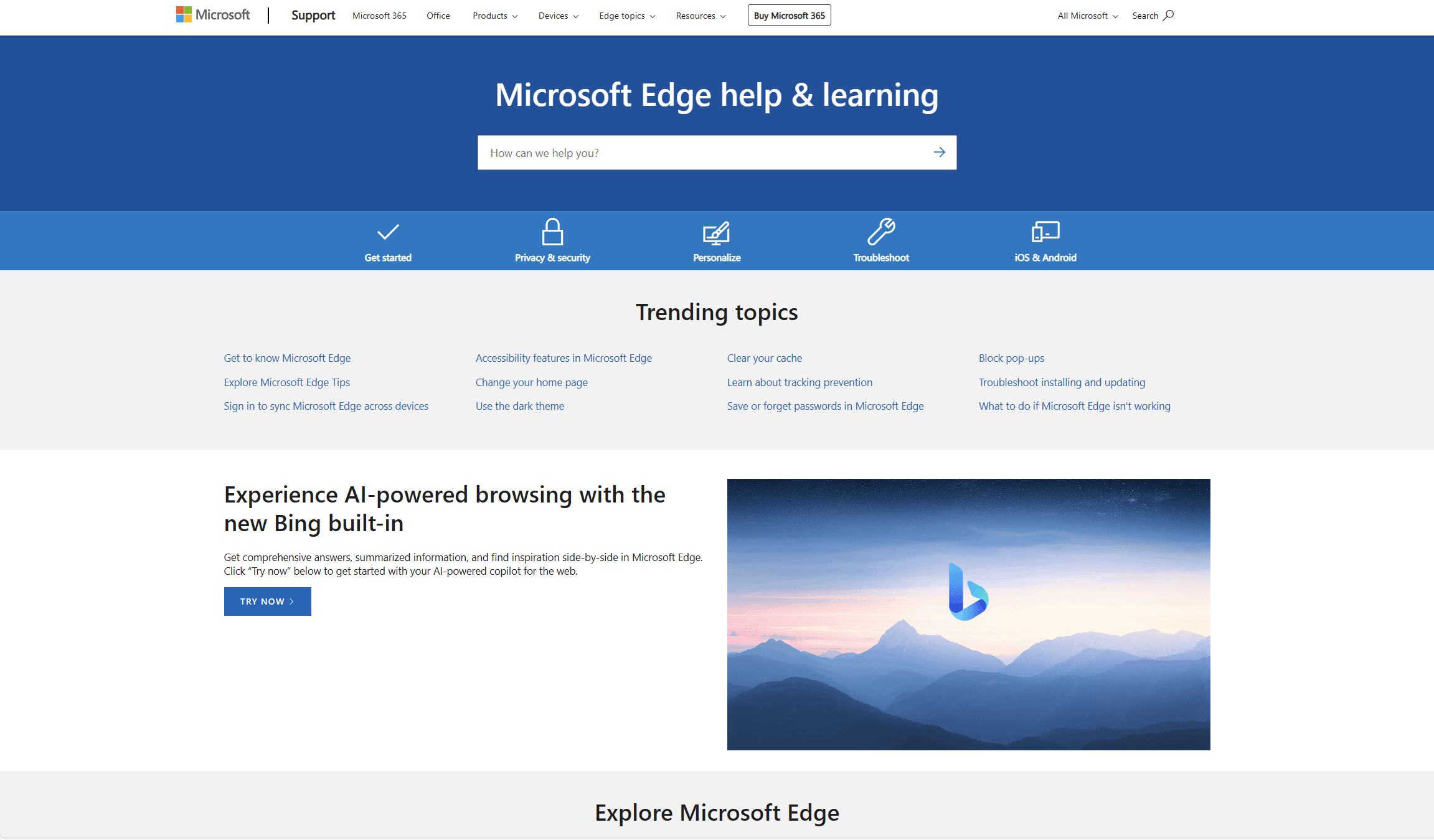Click the Microsoft Edge help & learning title
This screenshot has height=840, width=1434.
click(717, 95)
